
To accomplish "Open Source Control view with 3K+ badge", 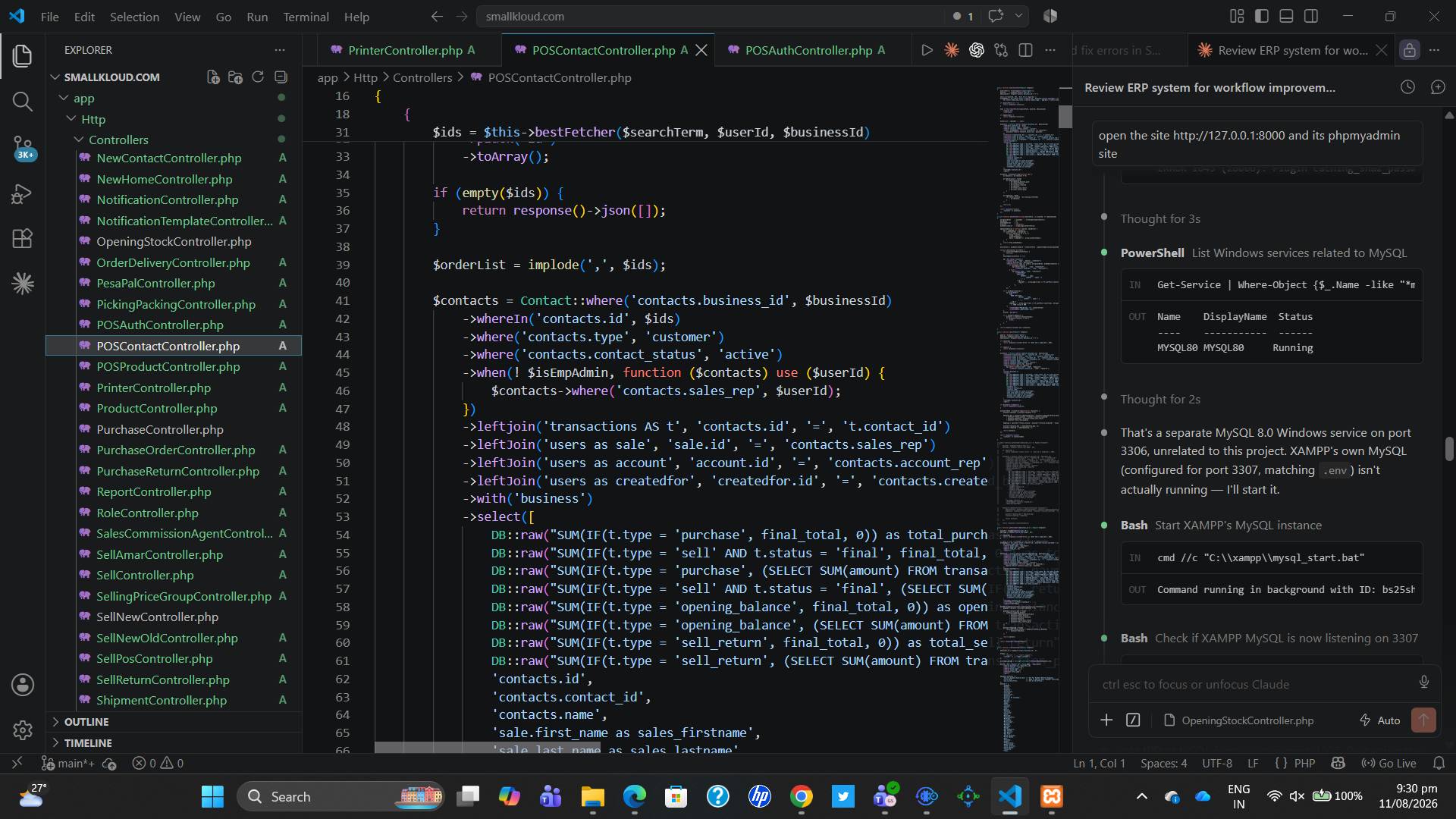I will click(23, 147).
